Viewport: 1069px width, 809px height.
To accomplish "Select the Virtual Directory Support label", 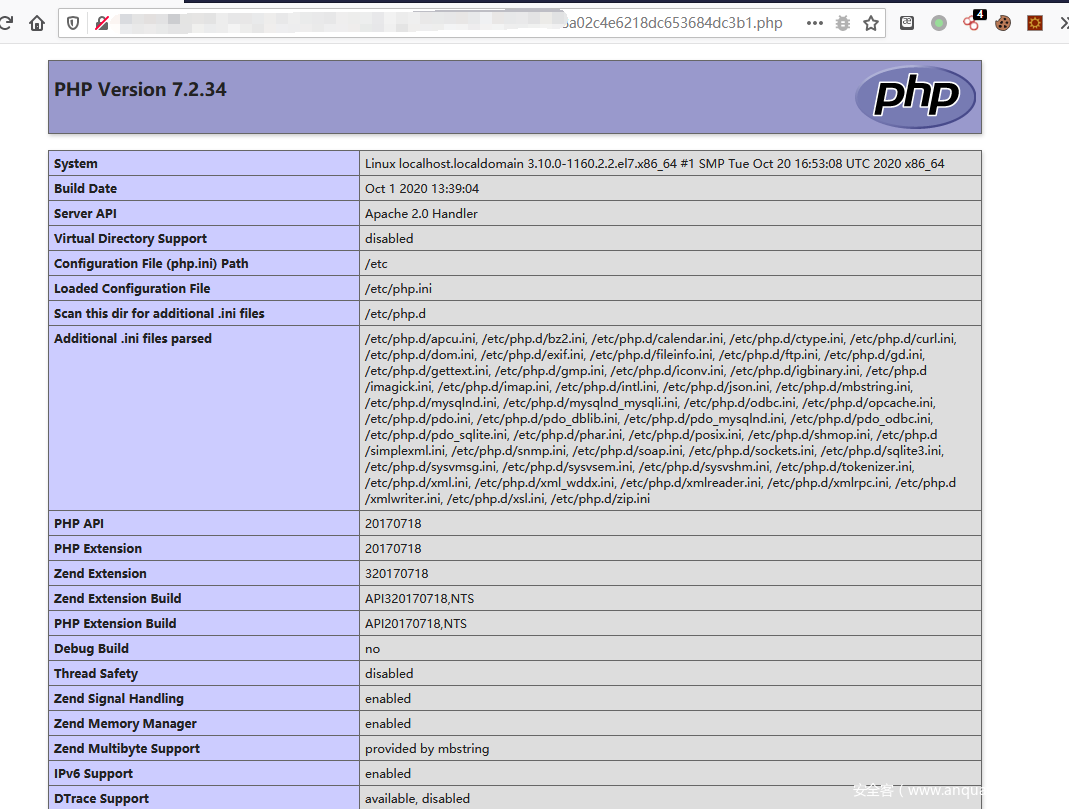I will (x=130, y=239).
